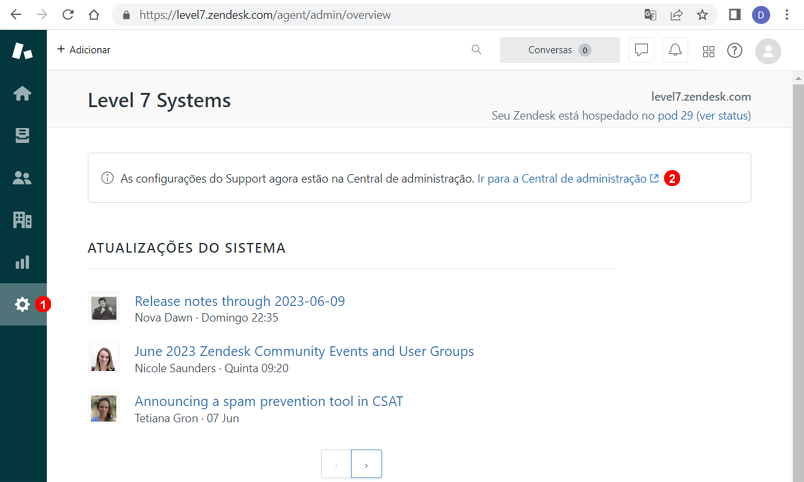This screenshot has height=482, width=804.
Task: Click the browser home icon
Action: [94, 14]
